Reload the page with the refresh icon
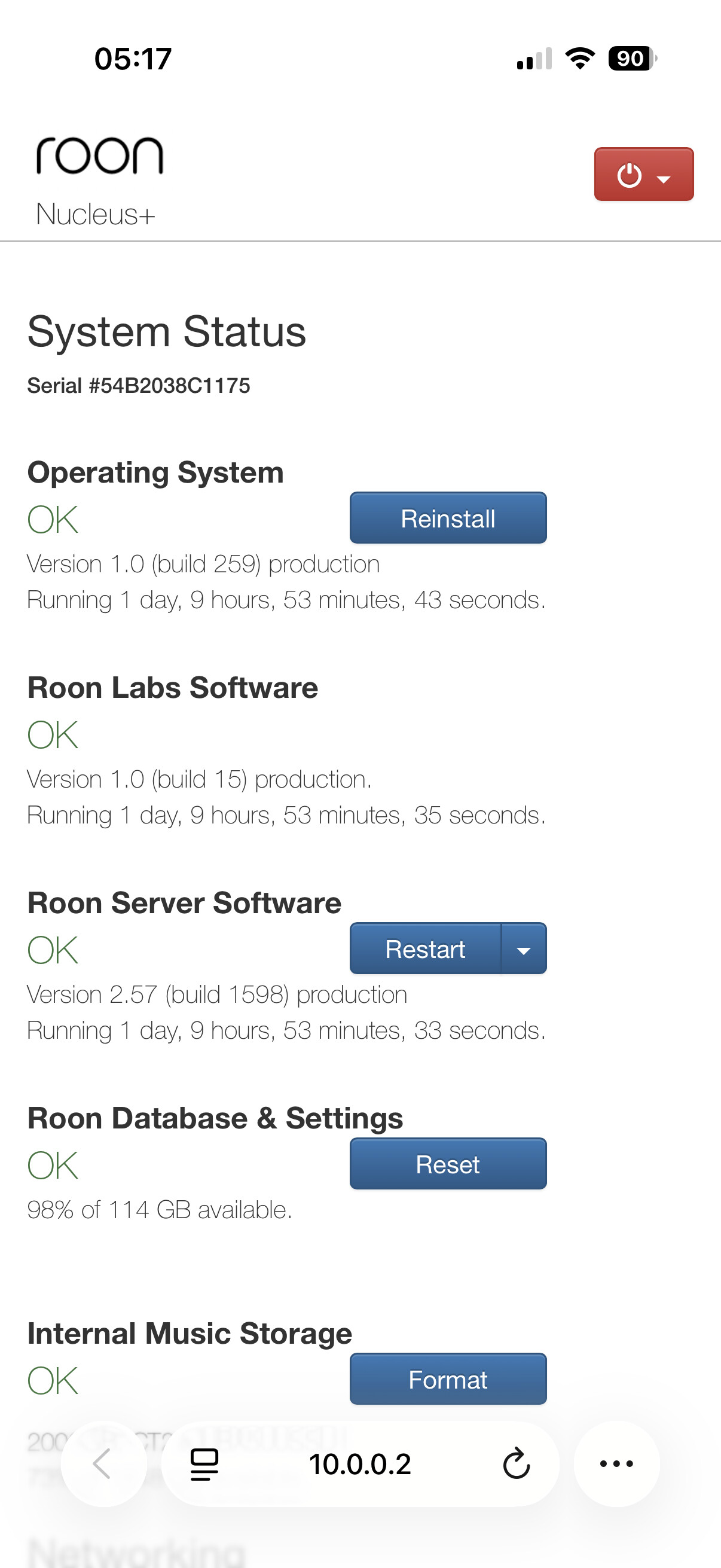Screen dimensions: 721x1568 516,1463
